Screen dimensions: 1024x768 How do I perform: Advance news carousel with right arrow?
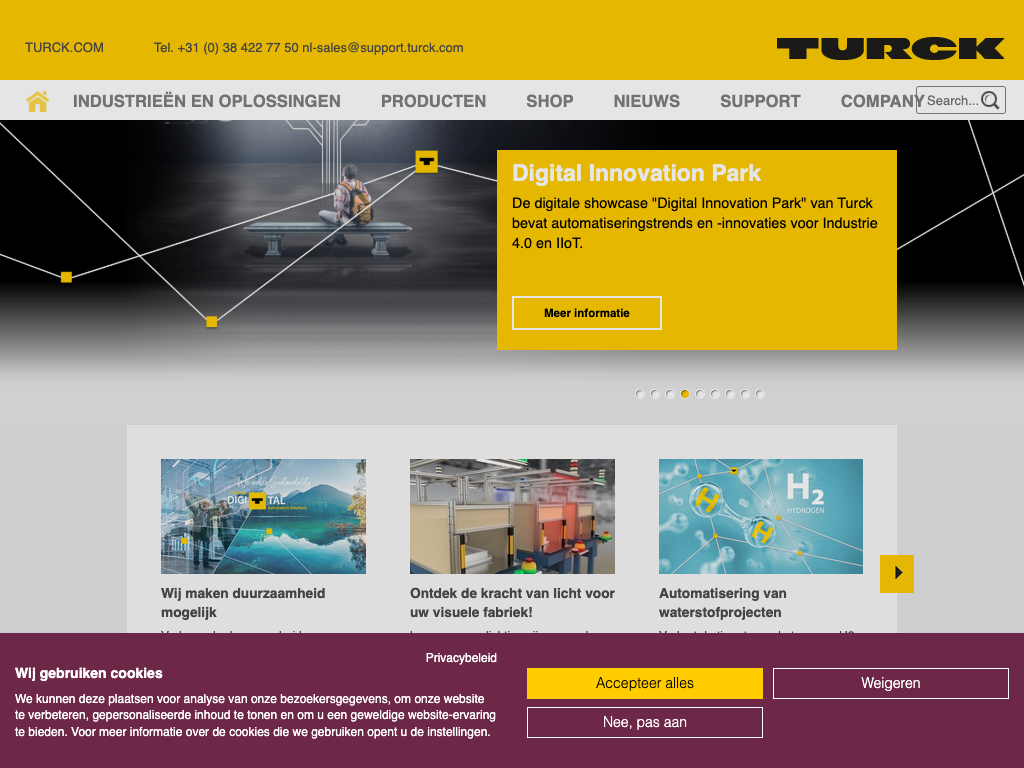[x=897, y=573]
